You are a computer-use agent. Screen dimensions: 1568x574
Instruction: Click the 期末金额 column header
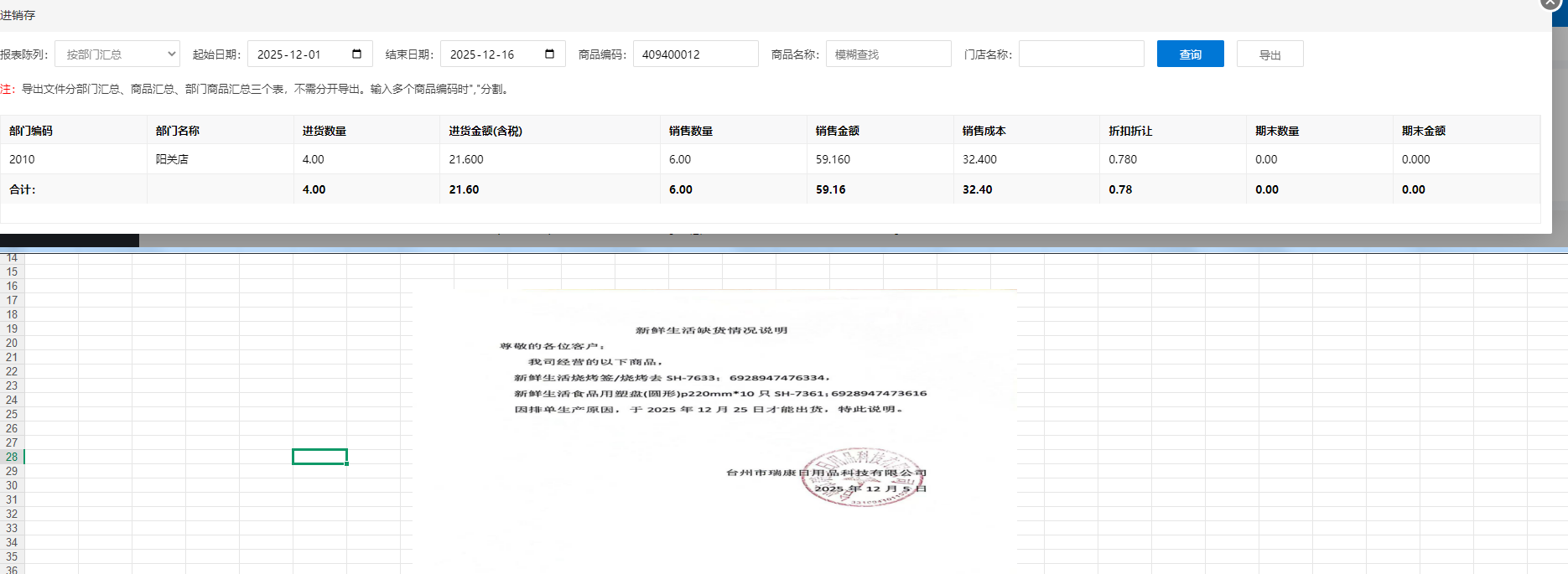click(x=1424, y=131)
